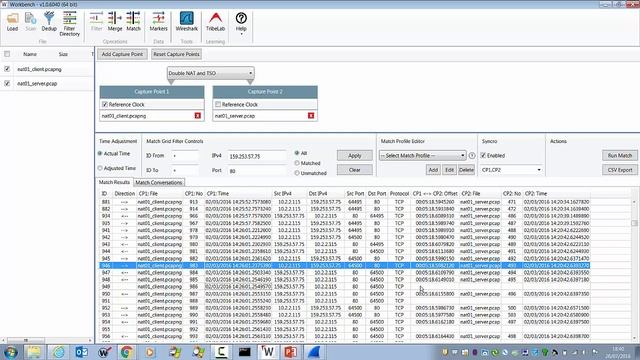This screenshot has height=360, width=640.
Task: Click the ID To input field
Action: (185, 170)
